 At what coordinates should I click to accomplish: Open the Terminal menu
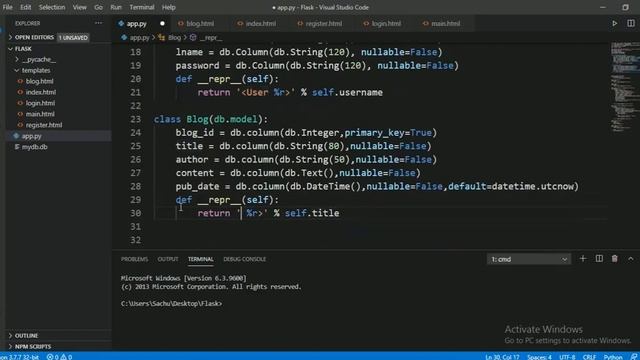pyautogui.click(x=142, y=7)
